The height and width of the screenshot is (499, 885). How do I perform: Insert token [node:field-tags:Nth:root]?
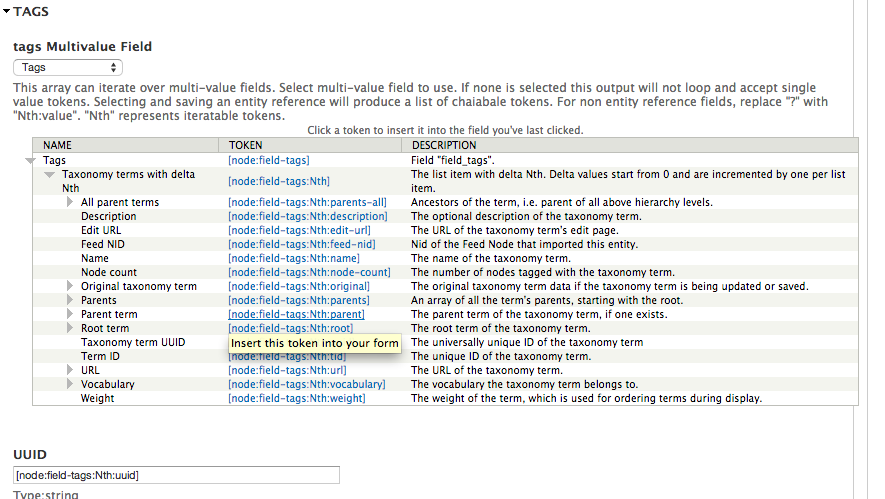coord(290,329)
